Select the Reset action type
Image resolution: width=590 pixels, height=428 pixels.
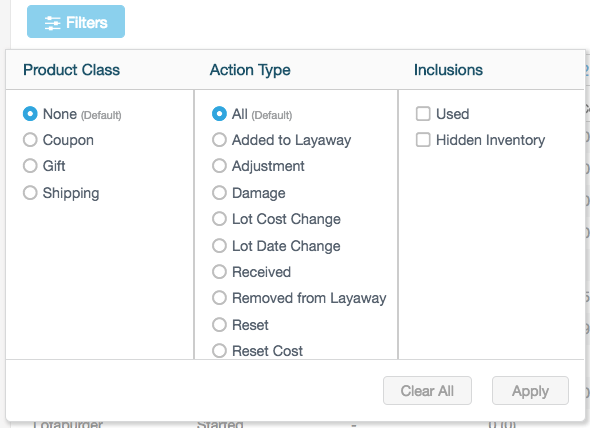point(219,324)
